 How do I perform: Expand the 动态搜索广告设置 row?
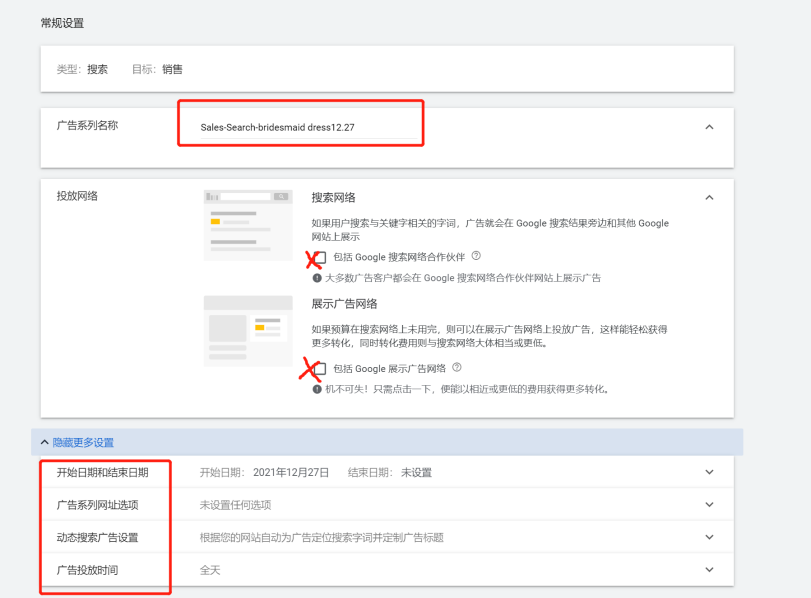[x=709, y=537]
